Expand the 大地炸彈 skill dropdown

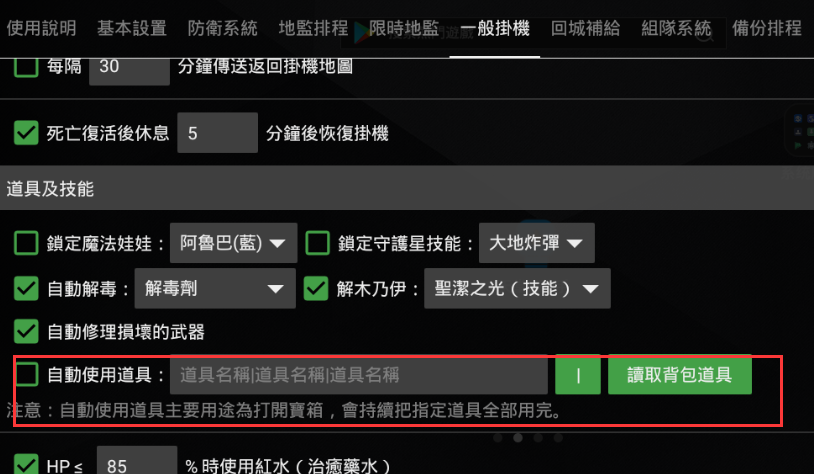click(537, 243)
